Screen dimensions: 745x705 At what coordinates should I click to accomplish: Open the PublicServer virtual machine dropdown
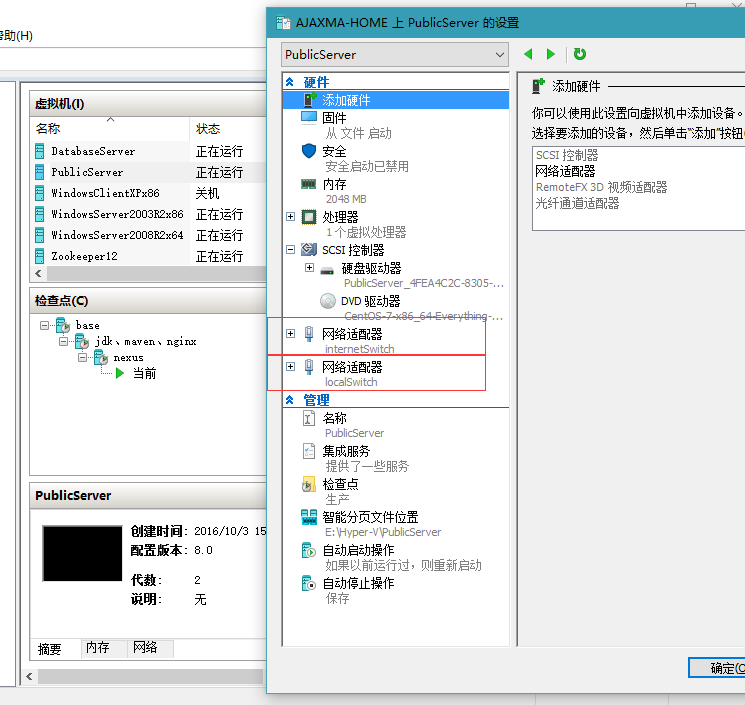(395, 55)
